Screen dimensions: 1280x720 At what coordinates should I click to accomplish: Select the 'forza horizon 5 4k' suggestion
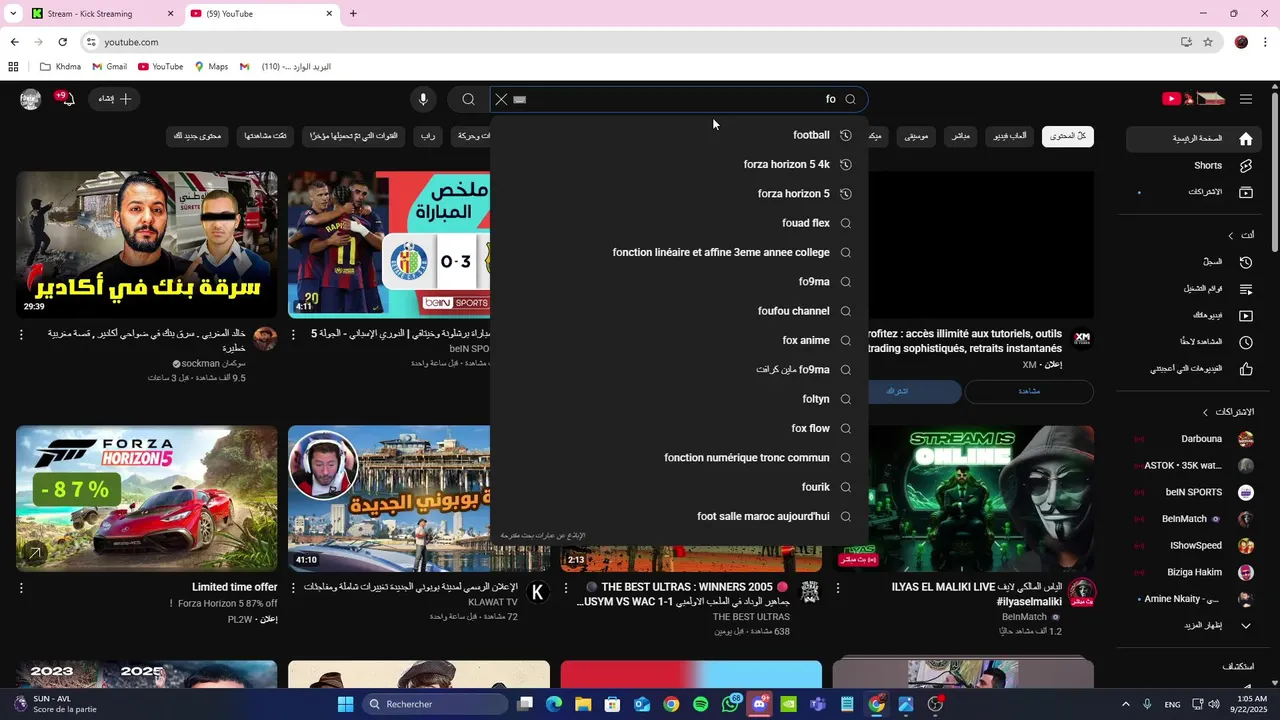click(x=679, y=164)
